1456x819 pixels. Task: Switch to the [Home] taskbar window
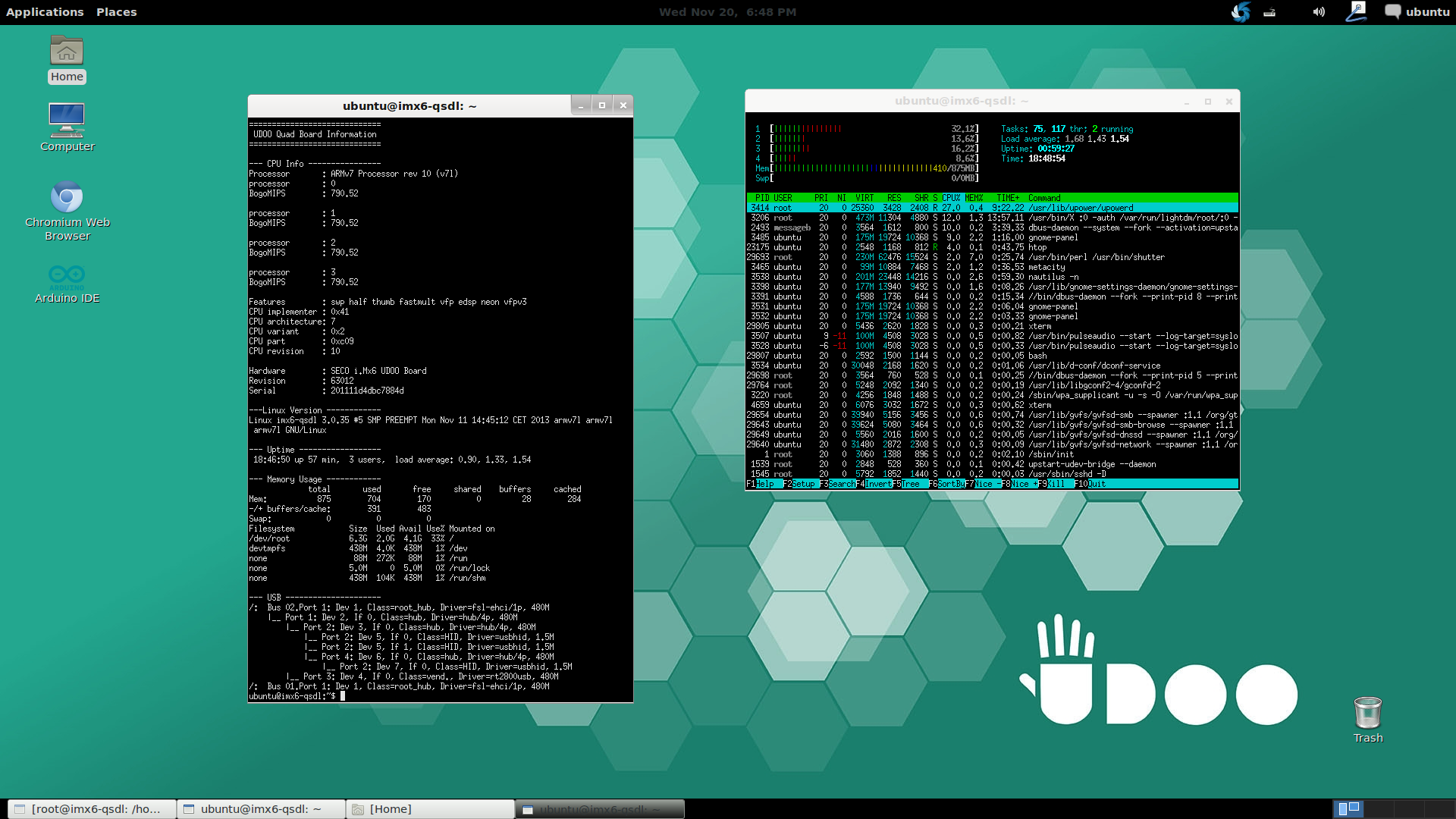pos(429,809)
